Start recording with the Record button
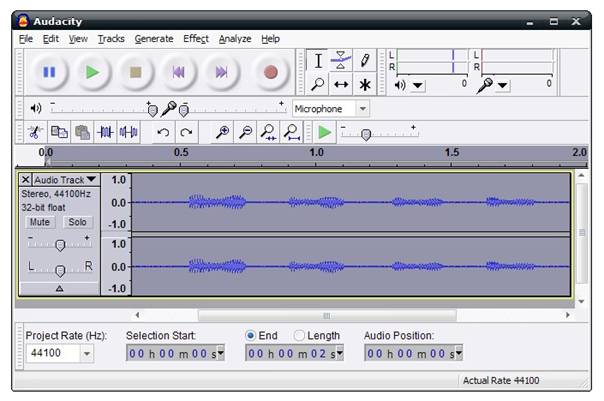604x401 pixels. 271,72
